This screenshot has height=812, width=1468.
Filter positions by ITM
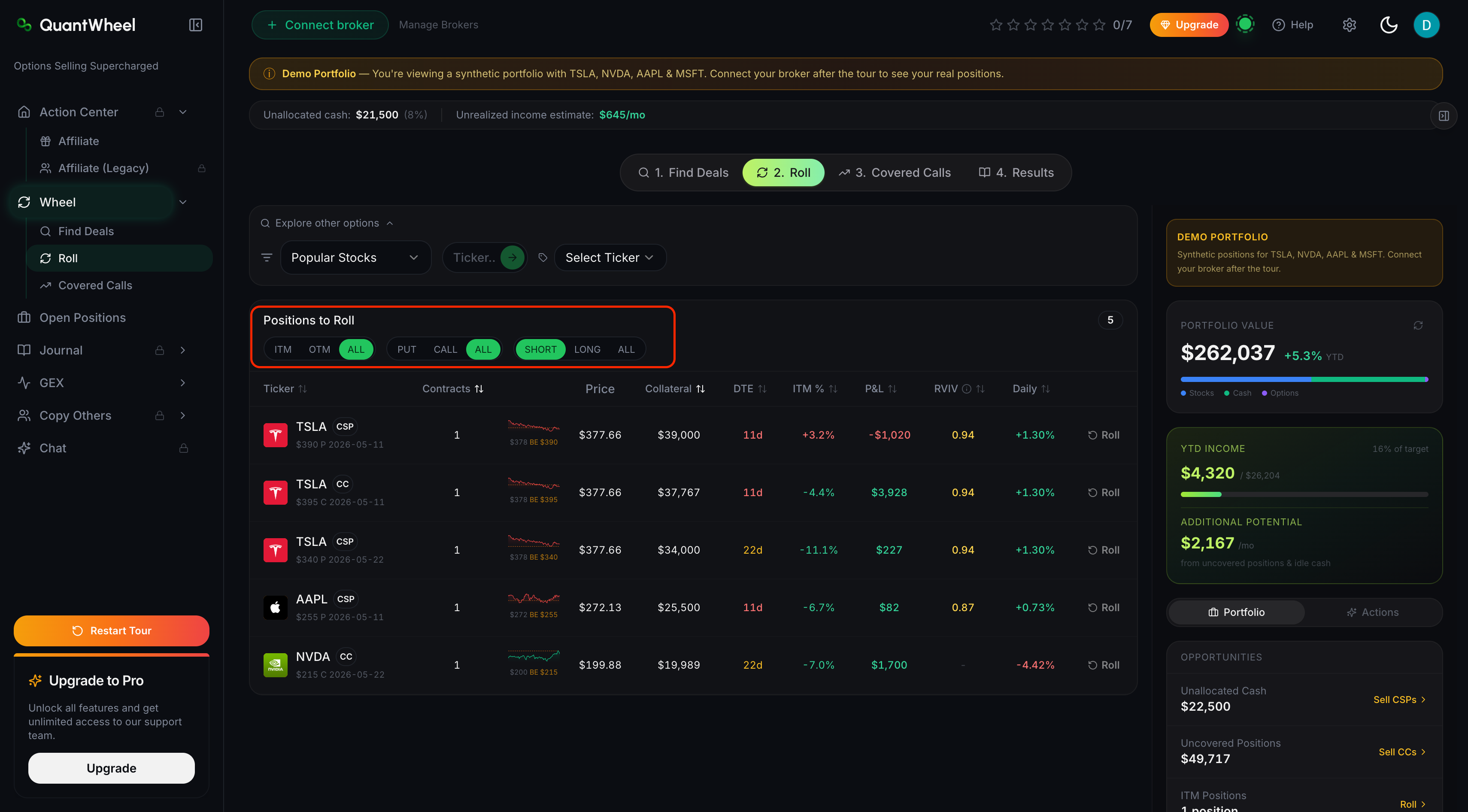coord(283,349)
